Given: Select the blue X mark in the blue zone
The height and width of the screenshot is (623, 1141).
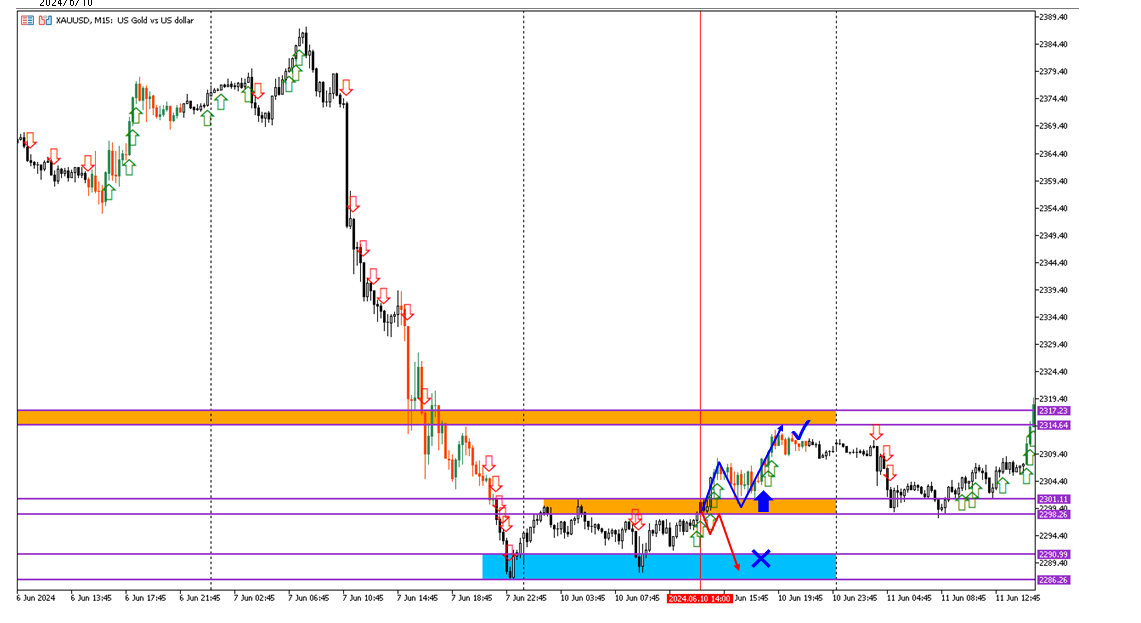Looking at the screenshot, I should point(760,559).
